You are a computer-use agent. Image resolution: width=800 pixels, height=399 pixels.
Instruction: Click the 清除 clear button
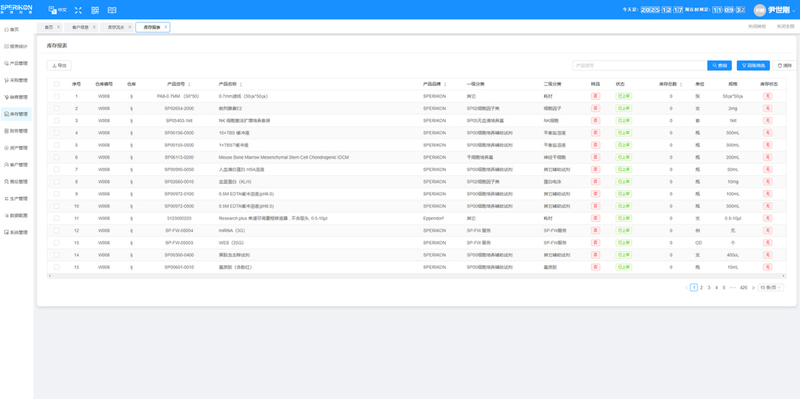tap(784, 65)
